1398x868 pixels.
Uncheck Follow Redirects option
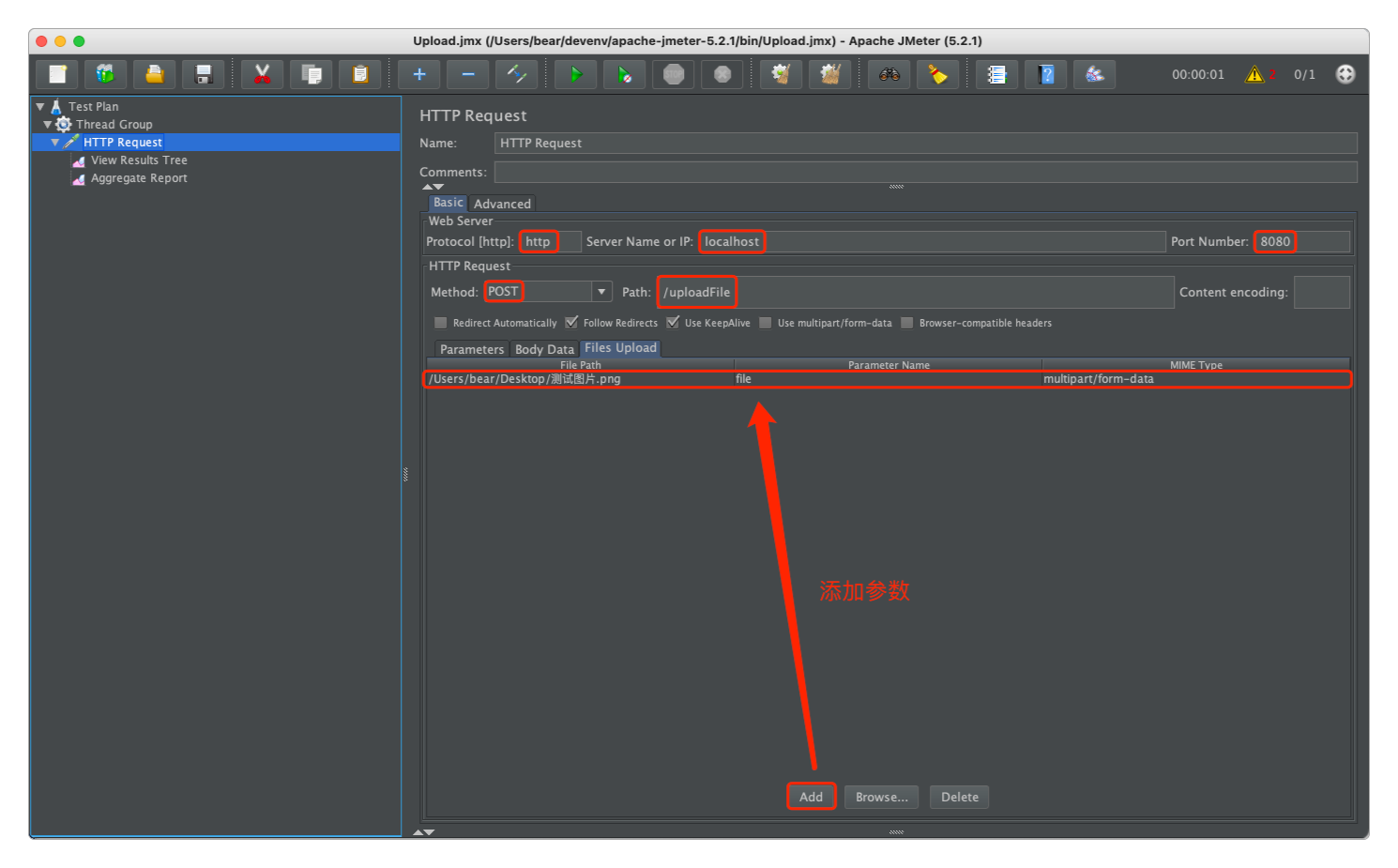pos(571,323)
